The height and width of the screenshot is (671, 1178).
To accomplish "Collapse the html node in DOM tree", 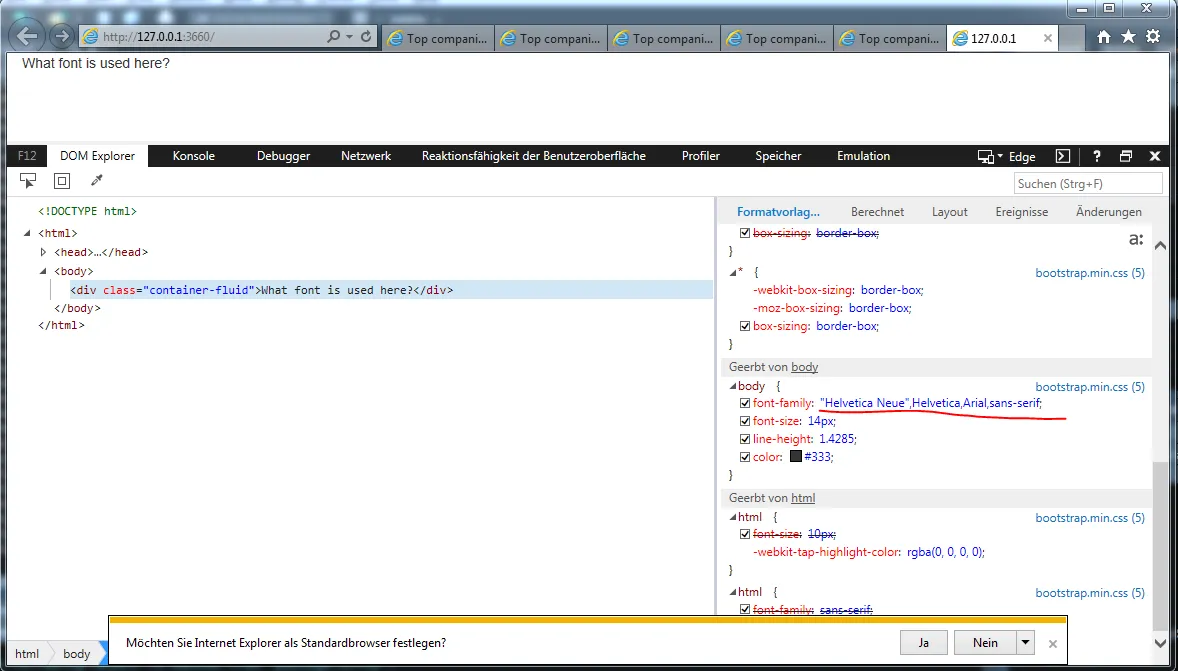I will (x=28, y=234).
